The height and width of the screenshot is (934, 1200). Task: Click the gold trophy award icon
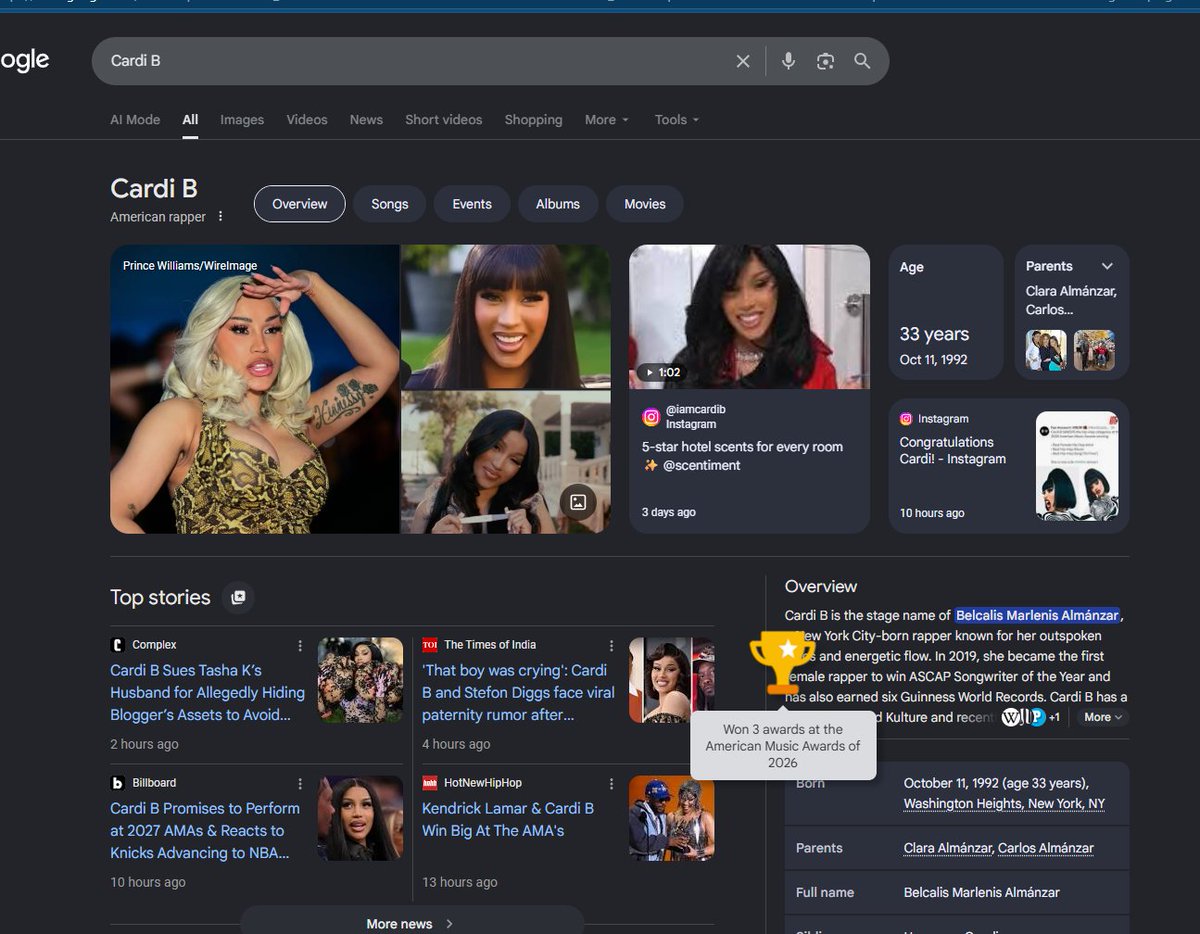tap(782, 661)
